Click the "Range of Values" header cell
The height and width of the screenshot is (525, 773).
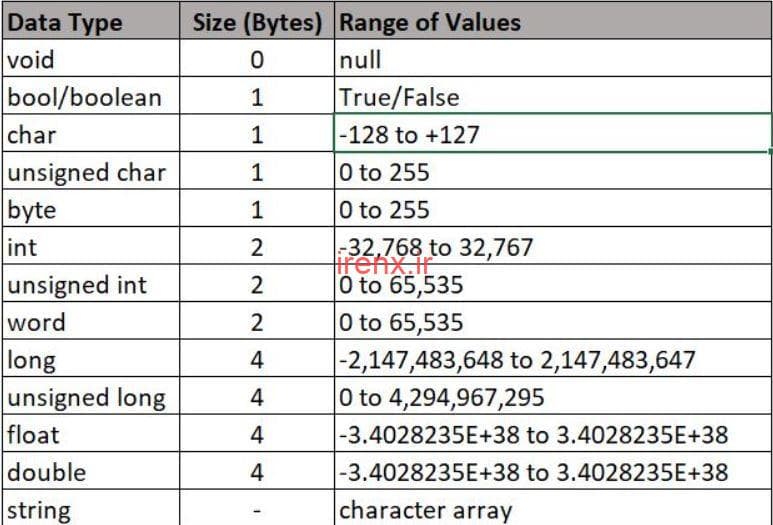click(430, 22)
